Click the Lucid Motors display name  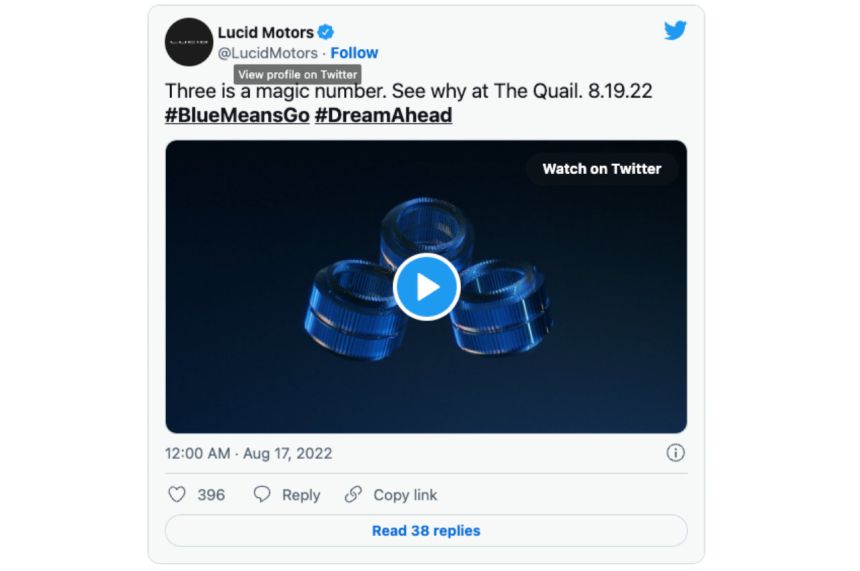tap(265, 32)
